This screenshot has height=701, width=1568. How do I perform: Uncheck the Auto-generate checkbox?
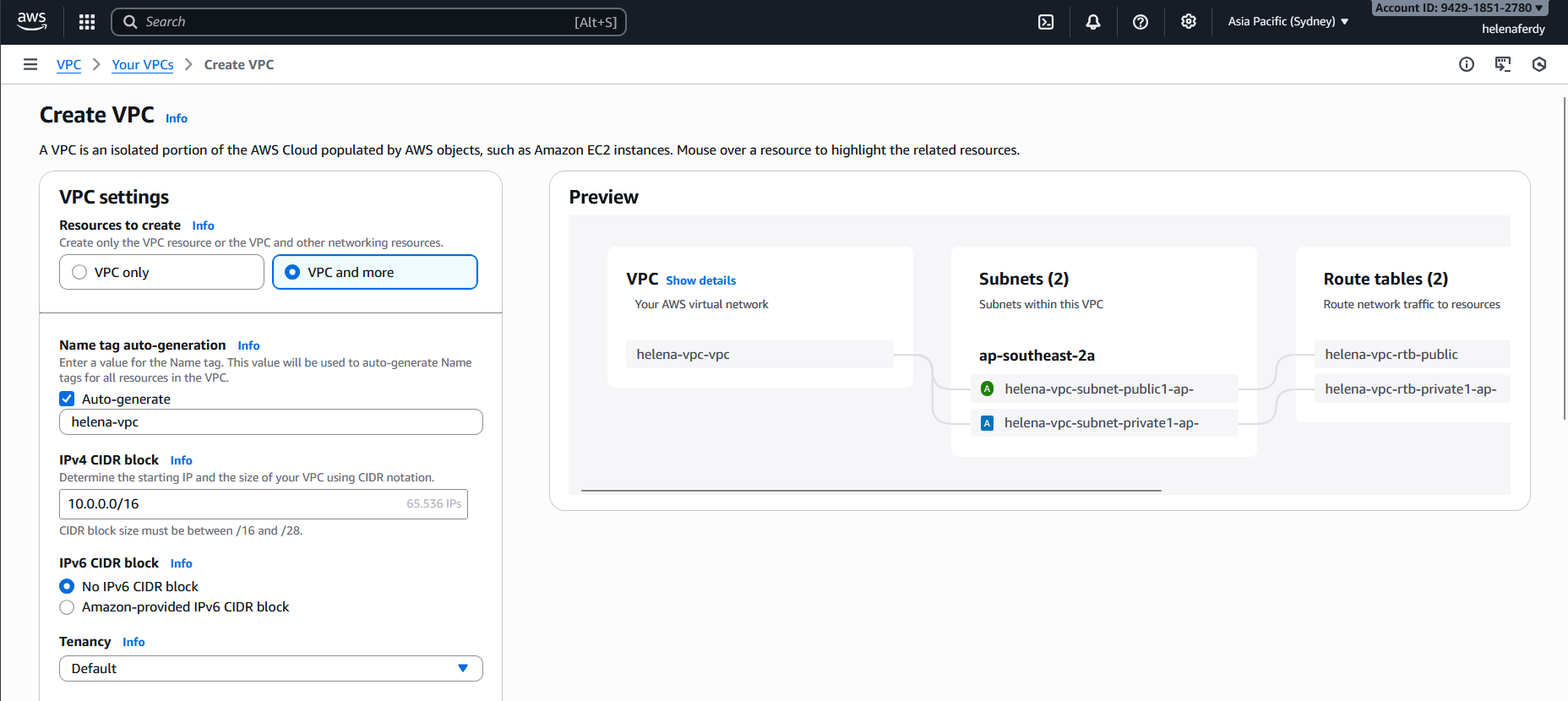pyautogui.click(x=67, y=399)
